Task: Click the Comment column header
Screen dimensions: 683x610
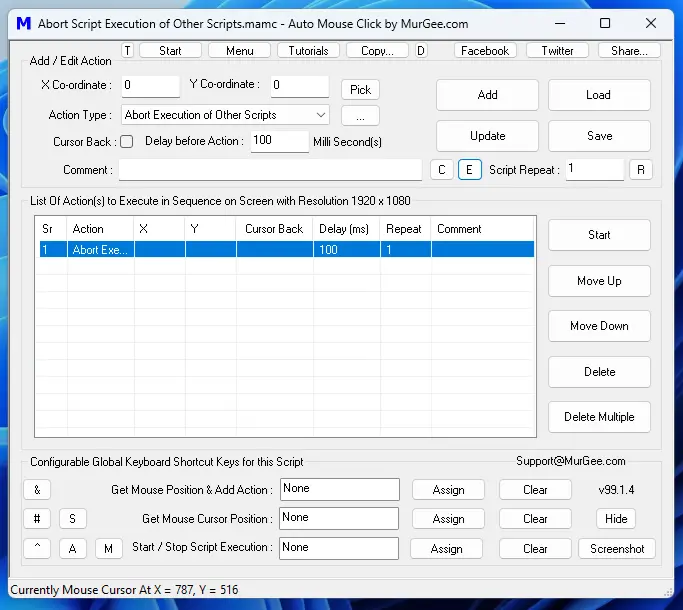Action: point(483,229)
